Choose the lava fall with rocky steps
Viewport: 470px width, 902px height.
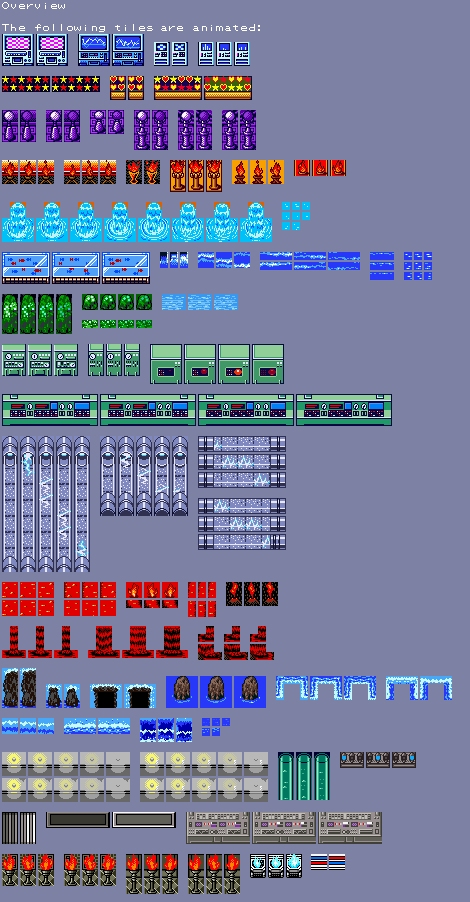click(x=236, y=643)
